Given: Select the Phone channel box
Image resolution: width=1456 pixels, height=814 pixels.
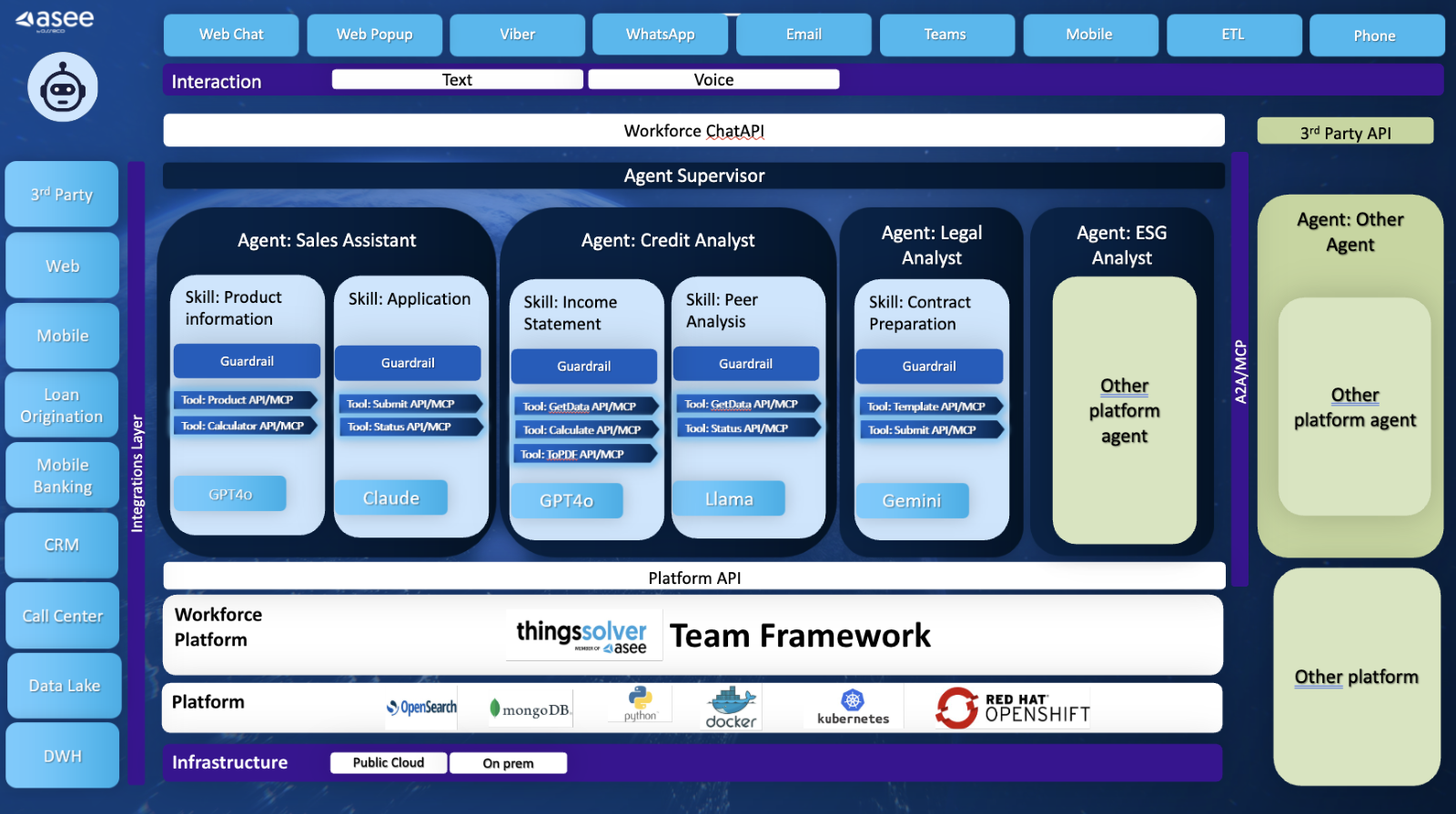Looking at the screenshot, I should click(x=1376, y=35).
